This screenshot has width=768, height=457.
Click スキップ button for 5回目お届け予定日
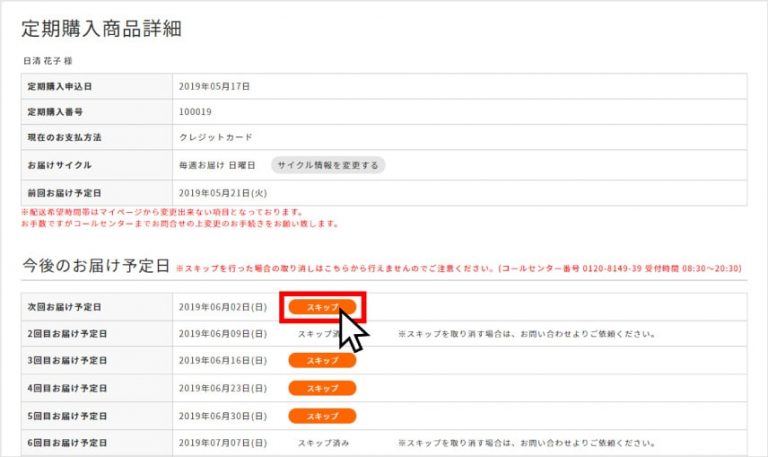[322, 416]
